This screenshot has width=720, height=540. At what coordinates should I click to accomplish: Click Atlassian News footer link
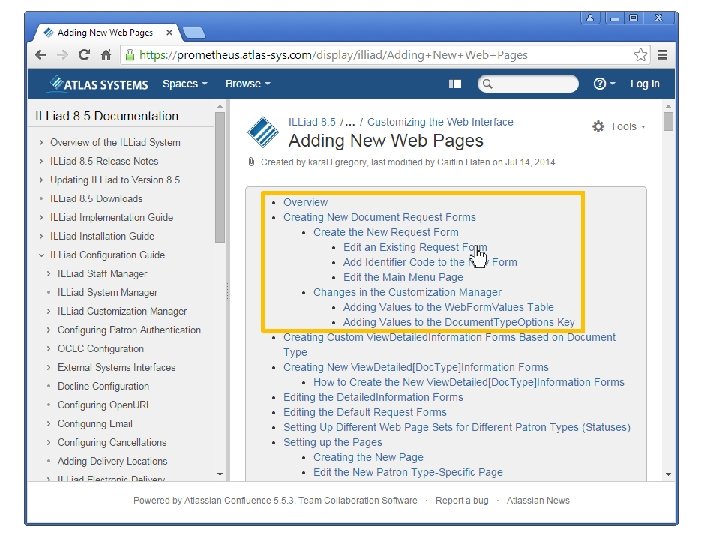[538, 501]
